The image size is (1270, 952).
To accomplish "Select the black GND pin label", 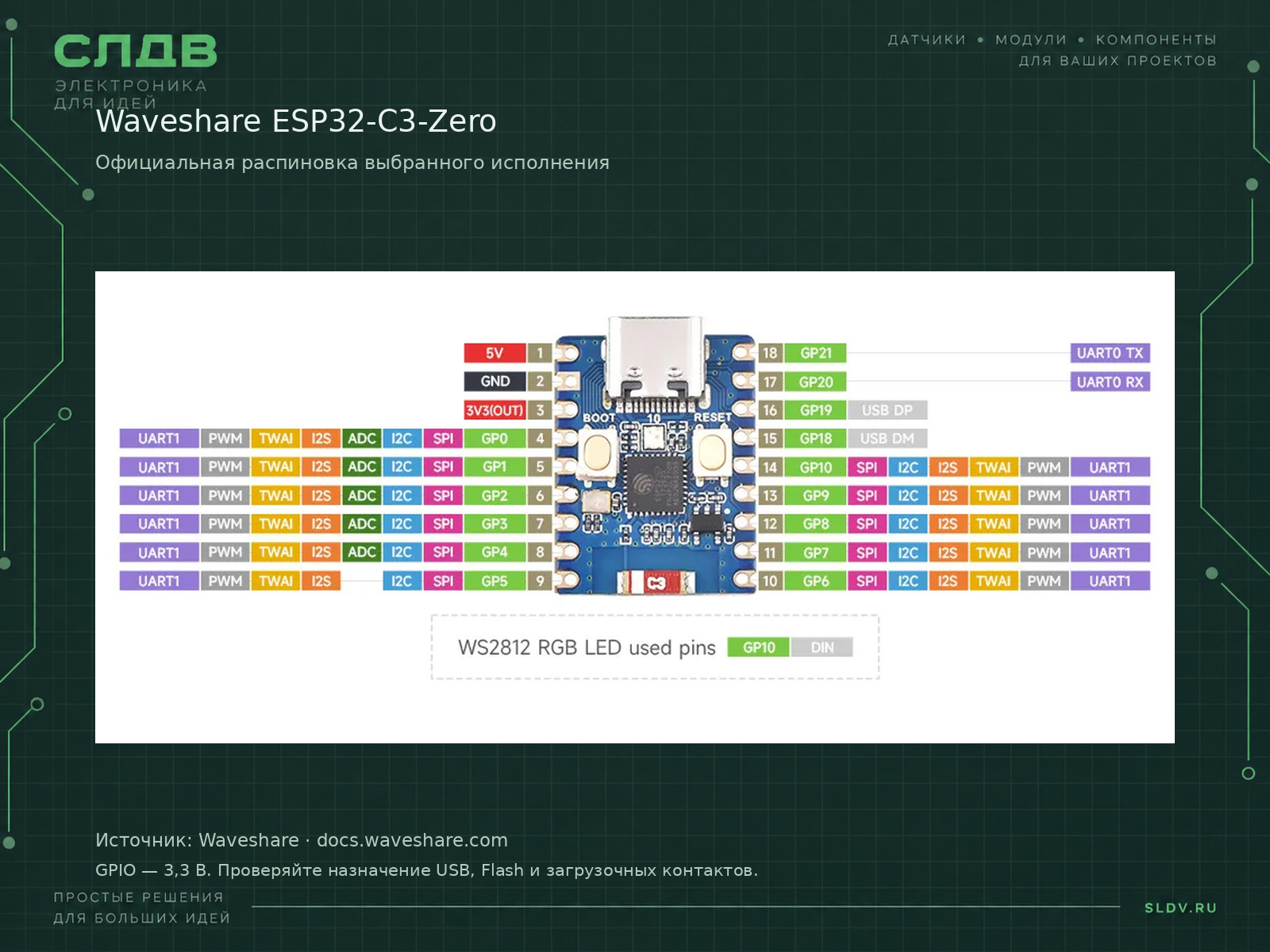I will pyautogui.click(x=495, y=382).
